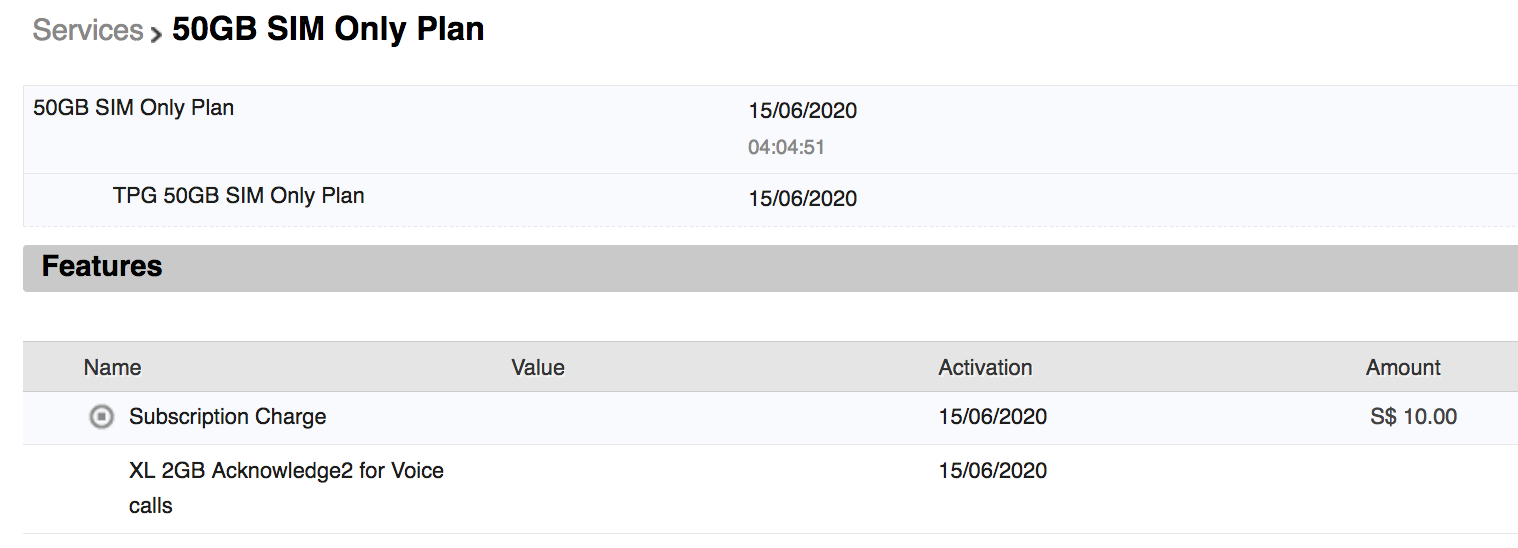
Task: Click the XL 2GB Acknowledge2 activation date
Action: coord(992,471)
